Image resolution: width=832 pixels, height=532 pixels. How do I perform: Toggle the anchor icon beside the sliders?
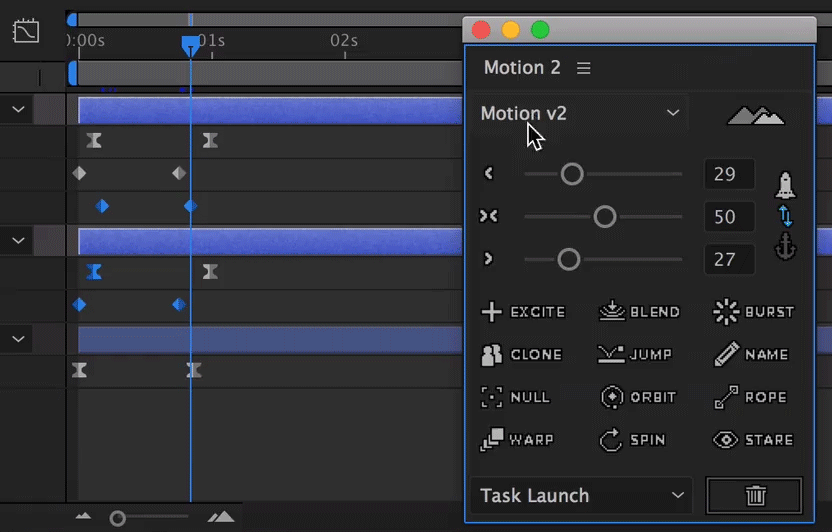(785, 248)
